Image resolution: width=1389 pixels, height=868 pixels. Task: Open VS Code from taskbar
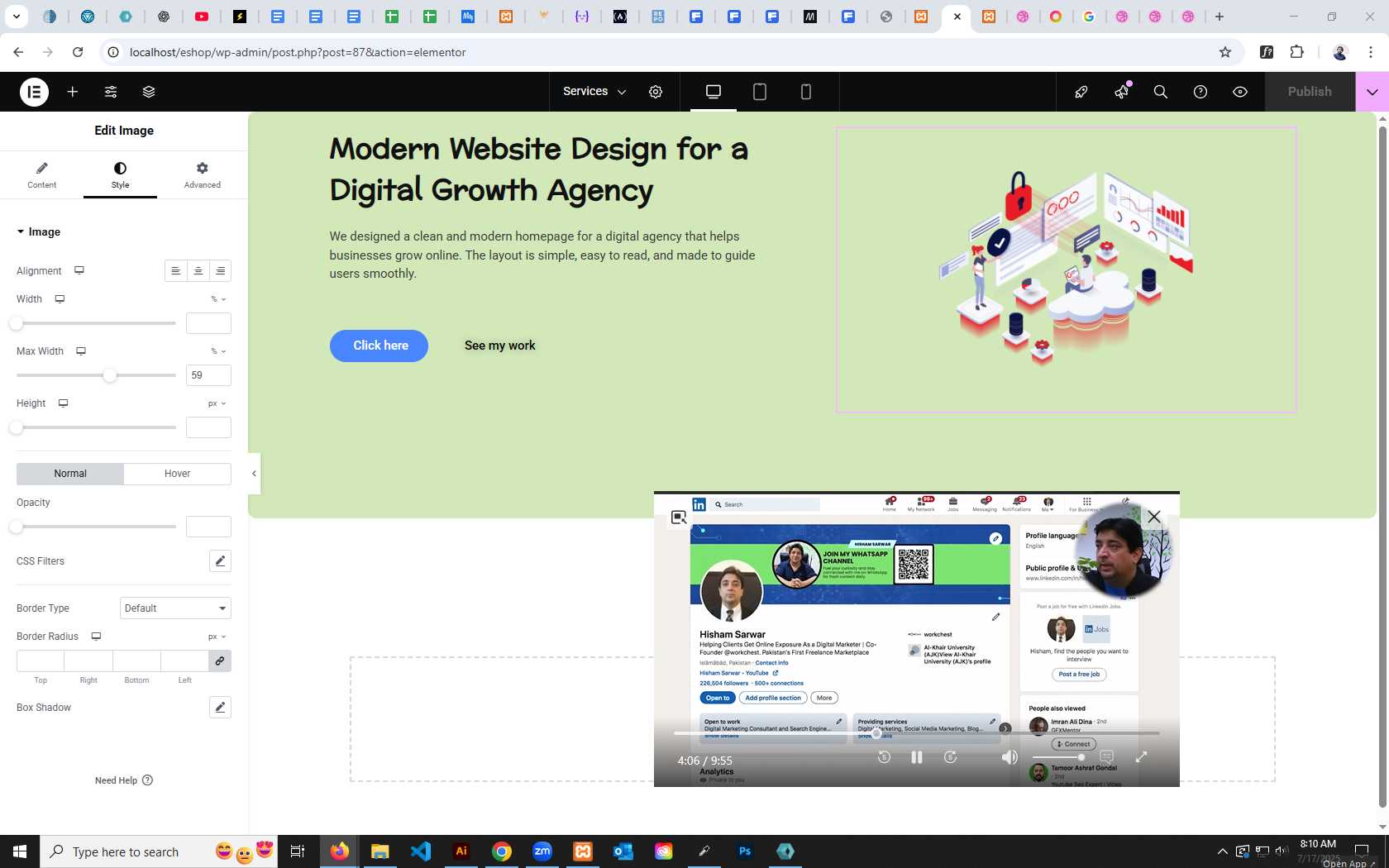pos(421,851)
